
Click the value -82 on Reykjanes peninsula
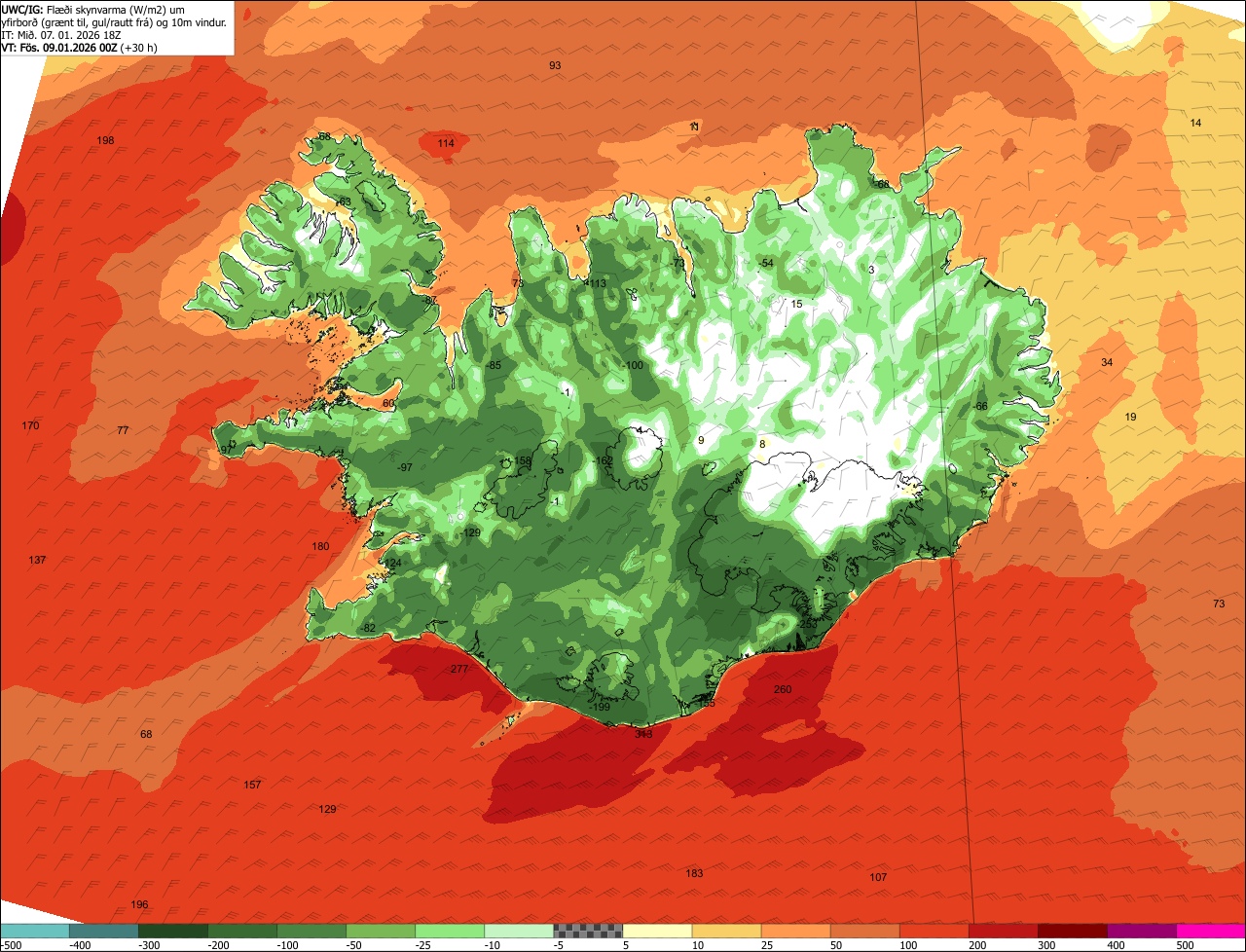(367, 628)
